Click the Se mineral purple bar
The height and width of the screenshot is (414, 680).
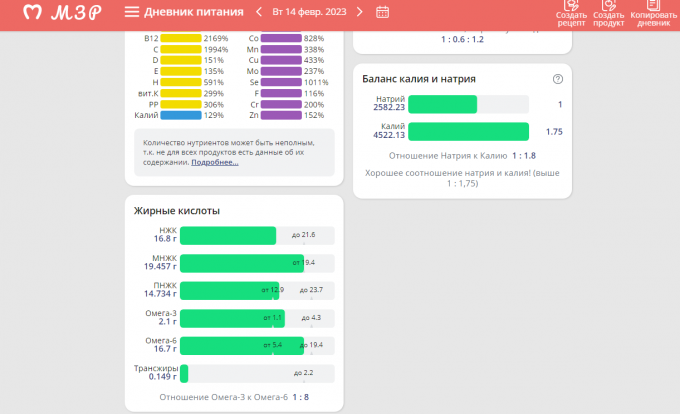pos(281,82)
